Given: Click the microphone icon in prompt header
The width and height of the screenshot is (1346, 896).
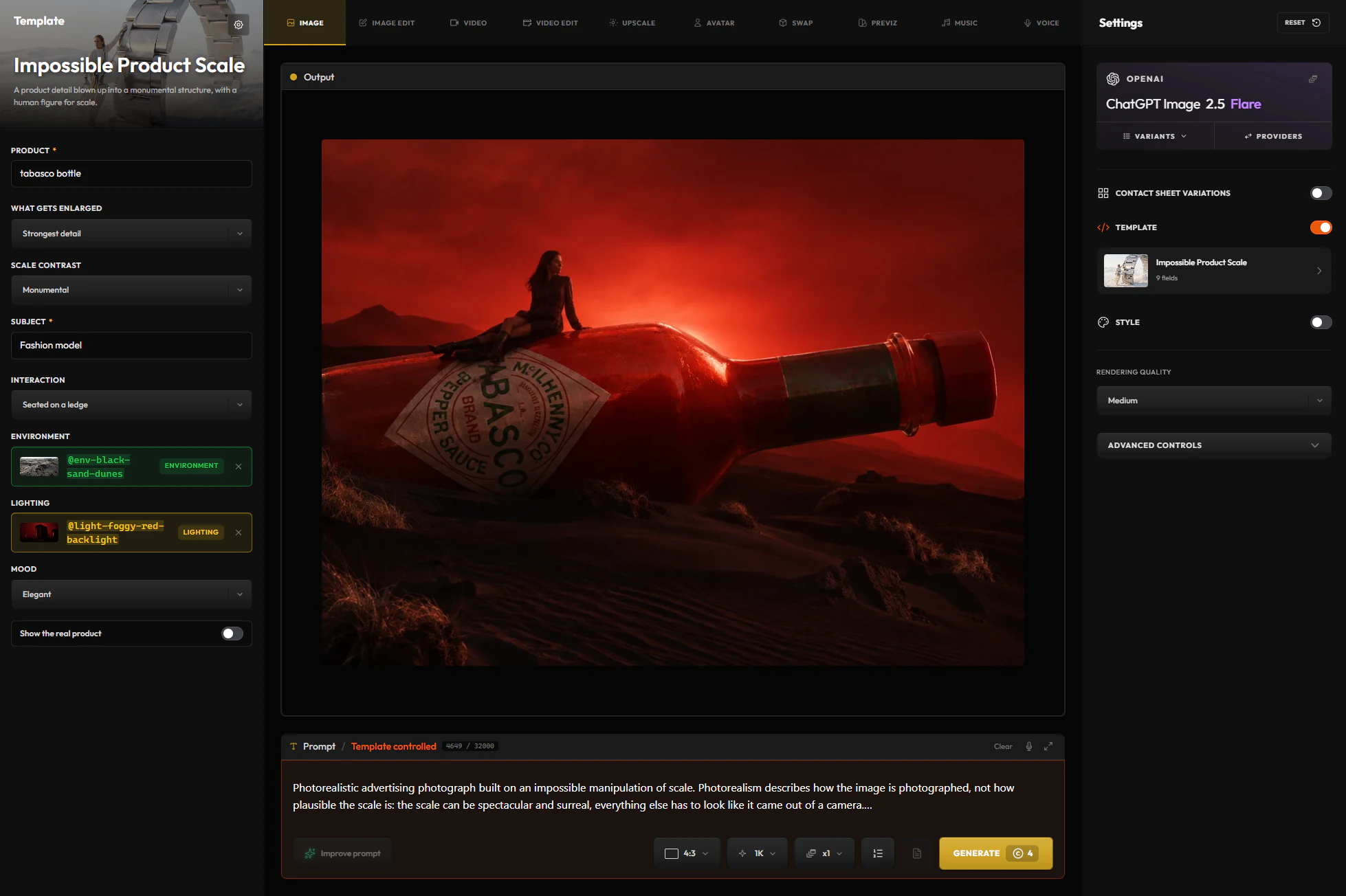Looking at the screenshot, I should click(x=1029, y=746).
